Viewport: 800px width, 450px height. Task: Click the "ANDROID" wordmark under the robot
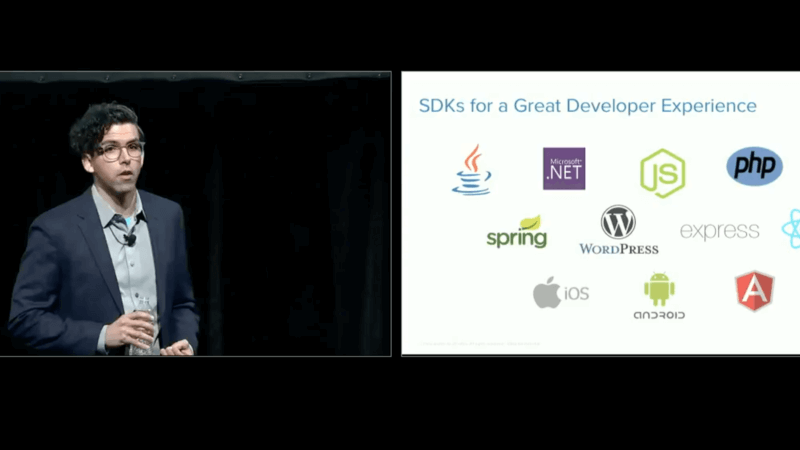[x=659, y=315]
